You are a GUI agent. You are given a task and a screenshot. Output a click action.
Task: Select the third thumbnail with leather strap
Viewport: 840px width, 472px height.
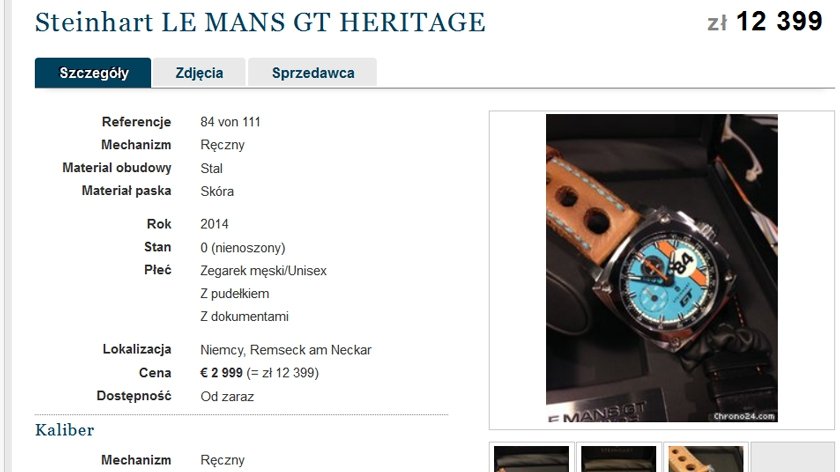tap(706, 459)
